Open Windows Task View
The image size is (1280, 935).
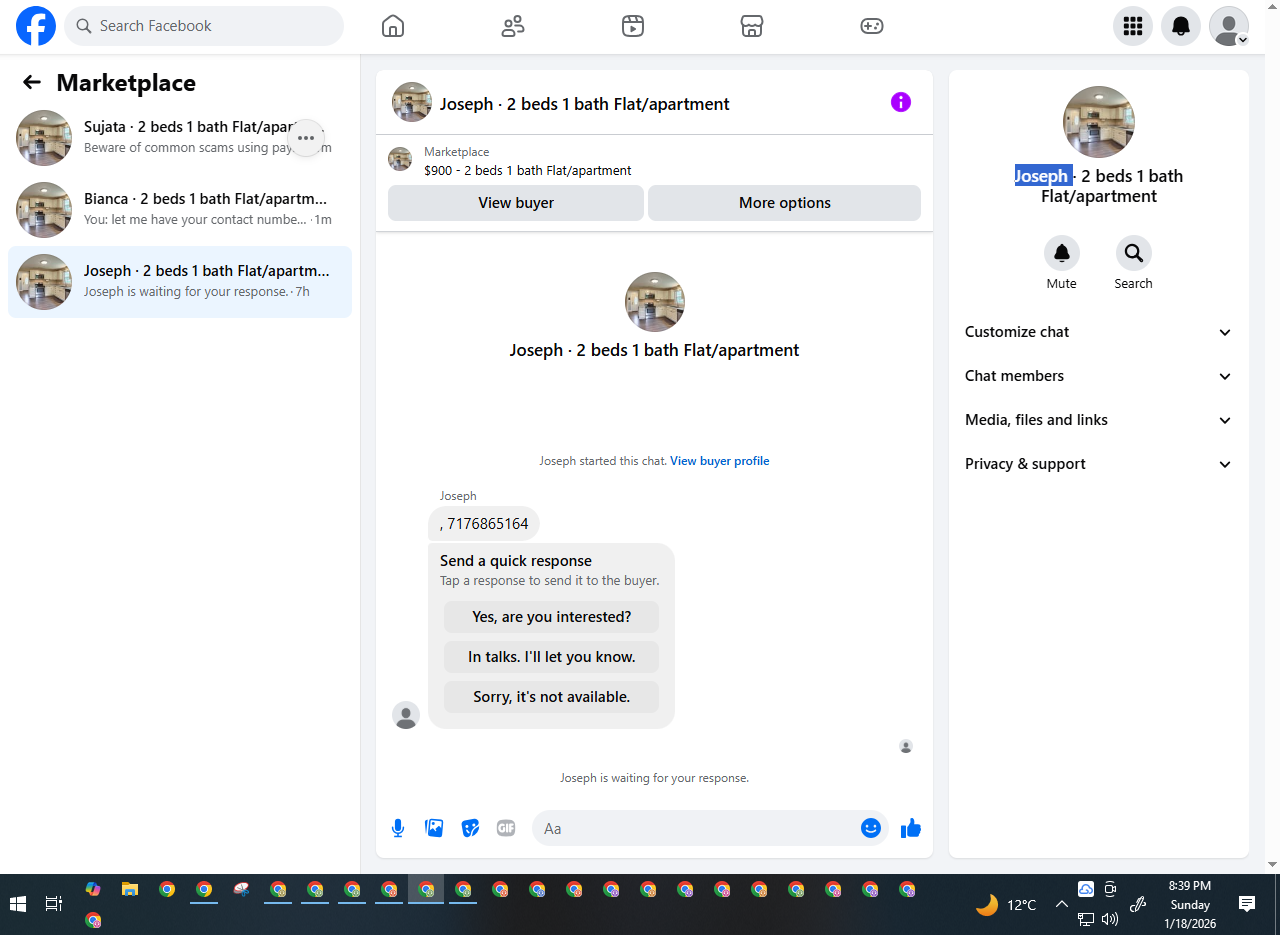54,904
